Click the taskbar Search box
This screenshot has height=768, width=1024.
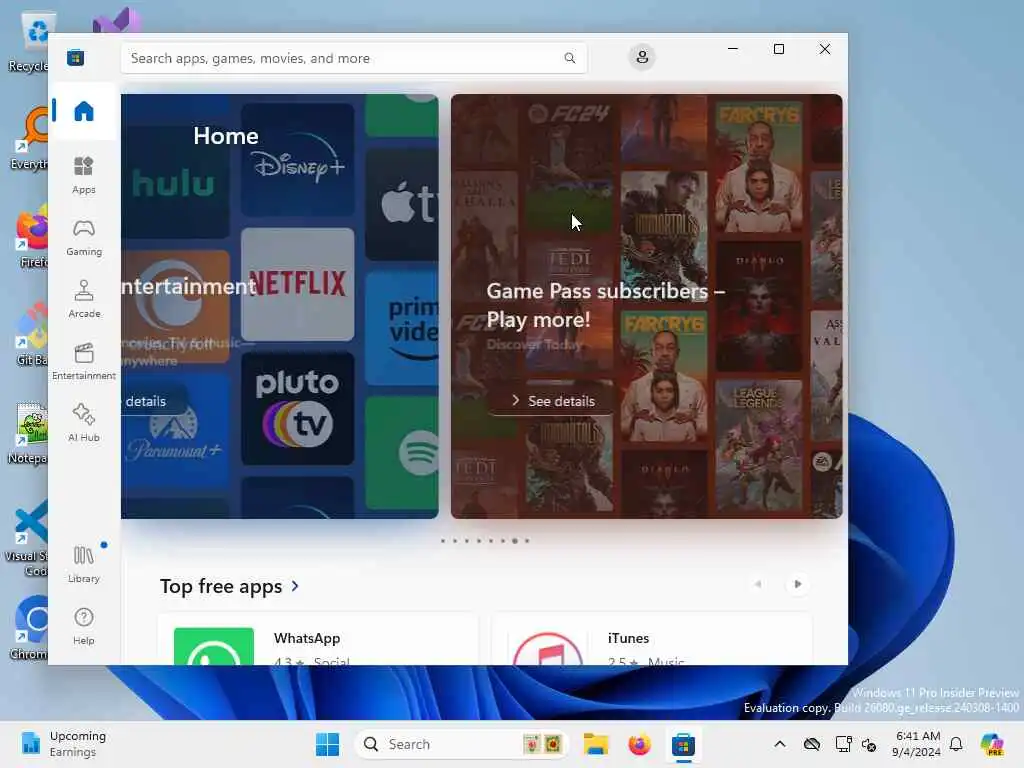pyautogui.click(x=460, y=744)
